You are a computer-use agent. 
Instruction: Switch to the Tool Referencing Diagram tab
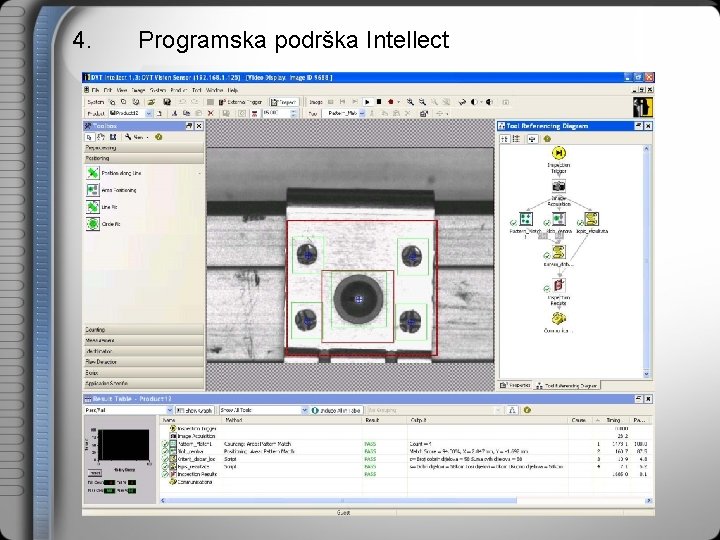coord(567,386)
